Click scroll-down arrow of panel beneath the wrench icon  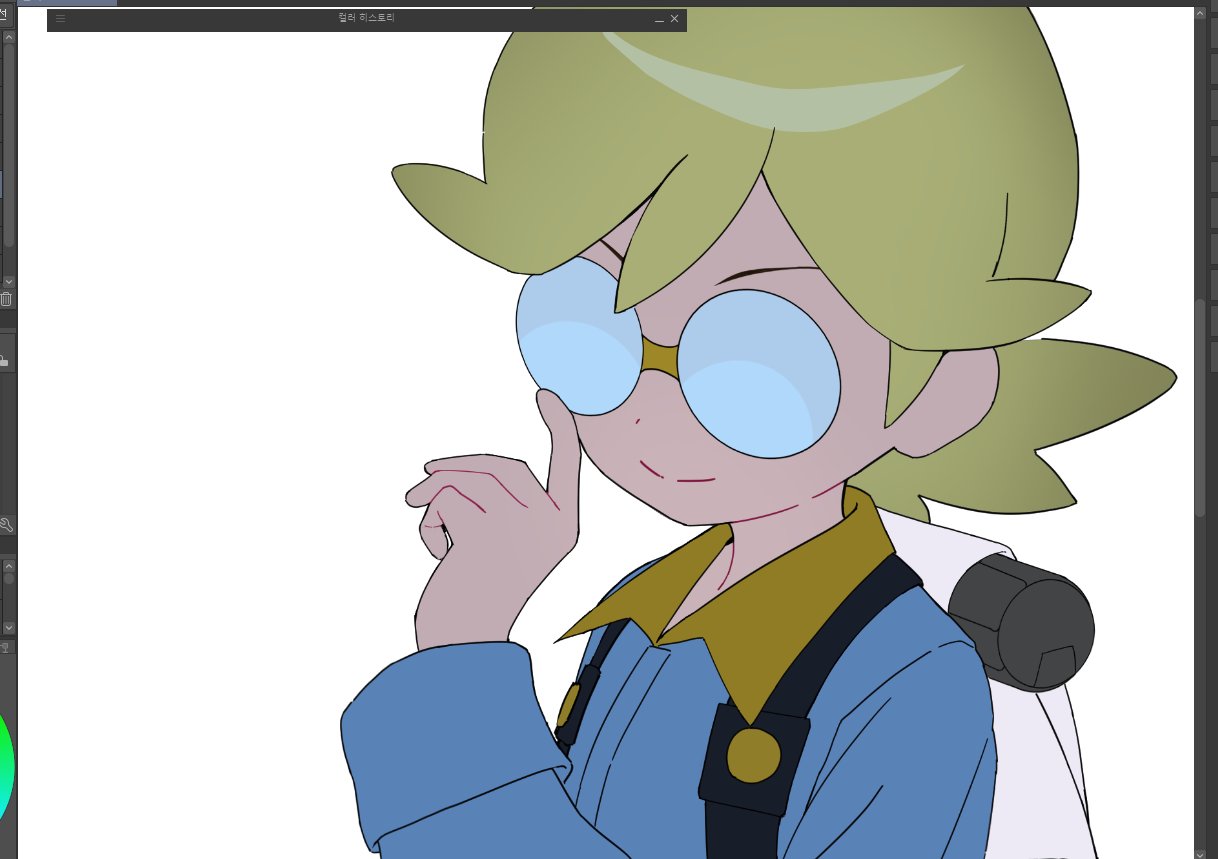[9, 627]
